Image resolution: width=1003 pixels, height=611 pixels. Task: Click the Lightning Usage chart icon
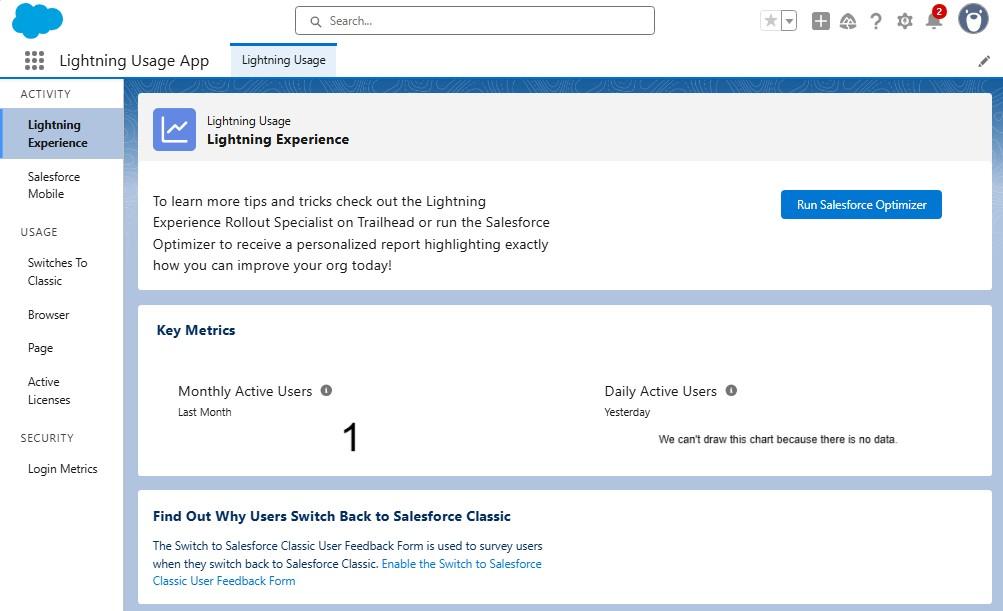coord(174,129)
